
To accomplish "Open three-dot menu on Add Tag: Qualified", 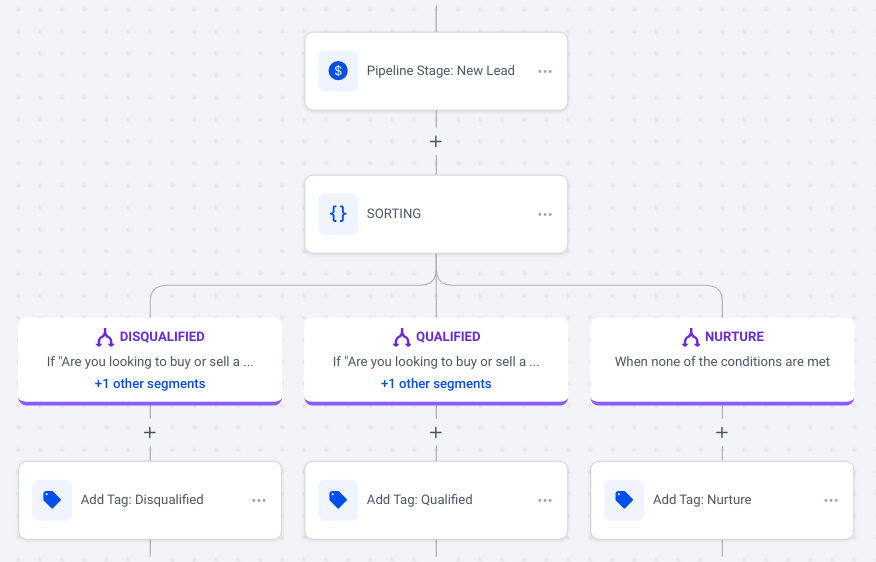I will click(545, 500).
